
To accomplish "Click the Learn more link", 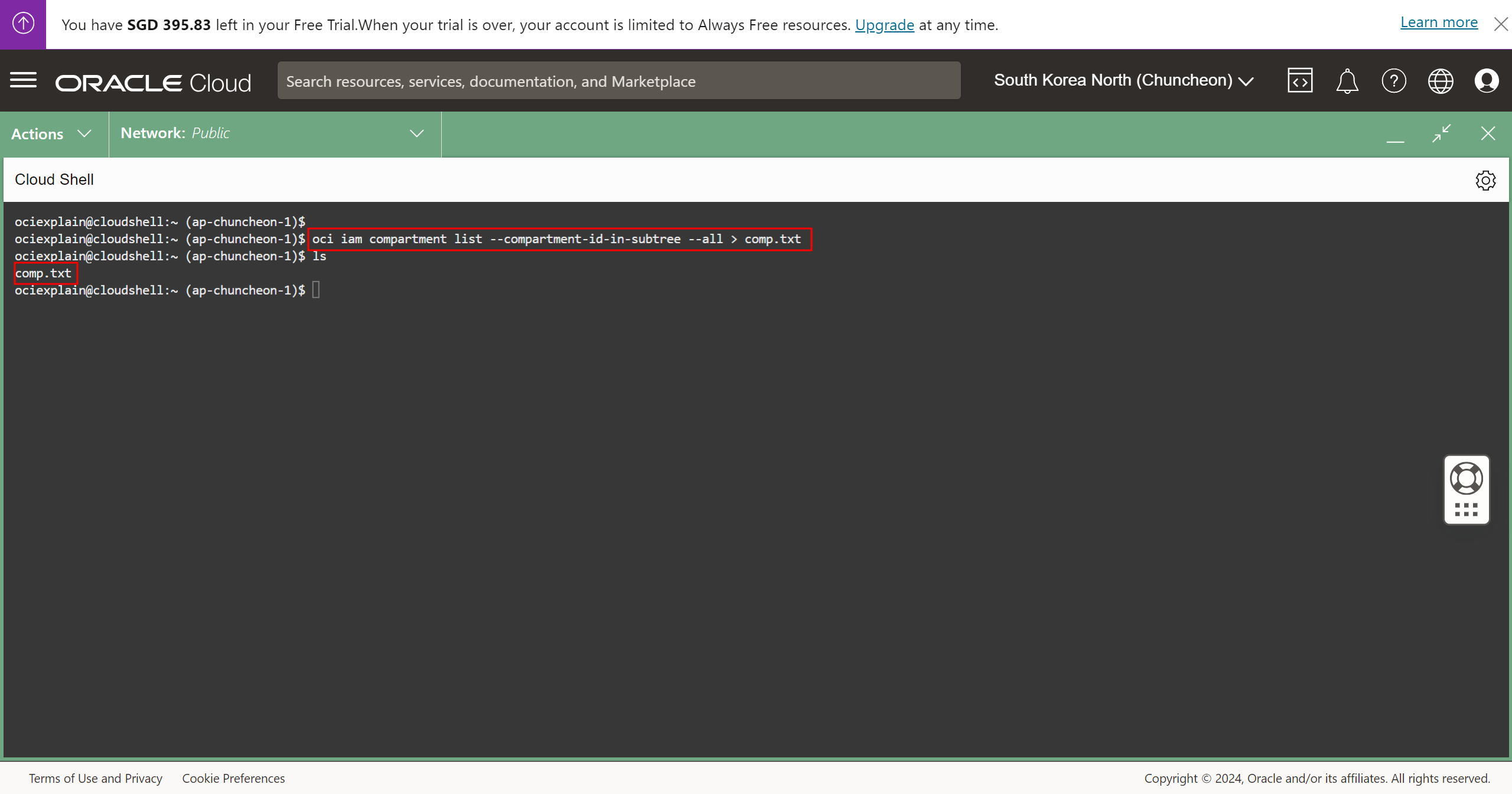I will point(1439,22).
